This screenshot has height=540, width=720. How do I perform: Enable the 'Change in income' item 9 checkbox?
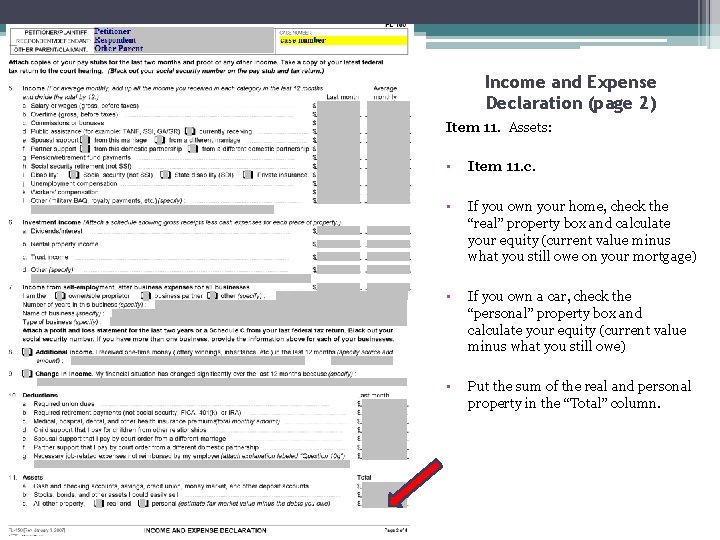click(27, 373)
